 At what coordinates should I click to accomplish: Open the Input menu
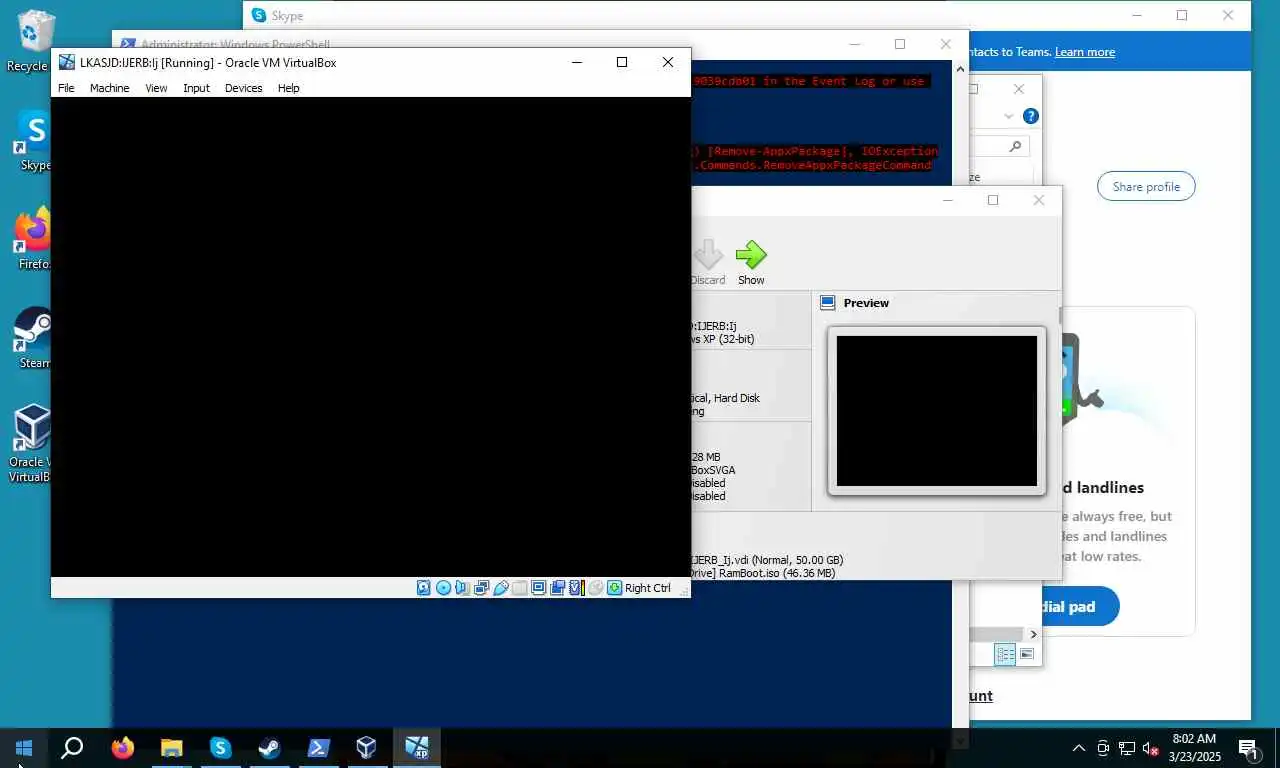pyautogui.click(x=196, y=88)
